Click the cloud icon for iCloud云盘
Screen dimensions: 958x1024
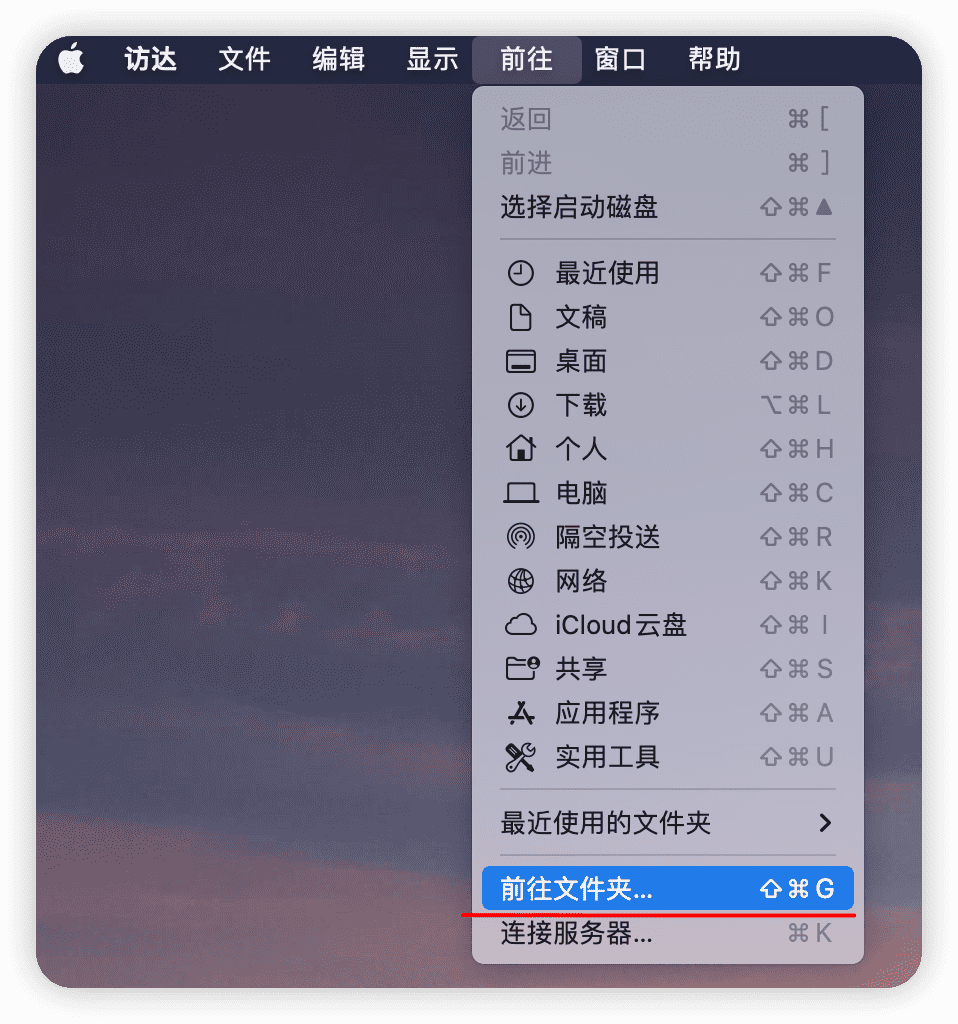point(520,625)
